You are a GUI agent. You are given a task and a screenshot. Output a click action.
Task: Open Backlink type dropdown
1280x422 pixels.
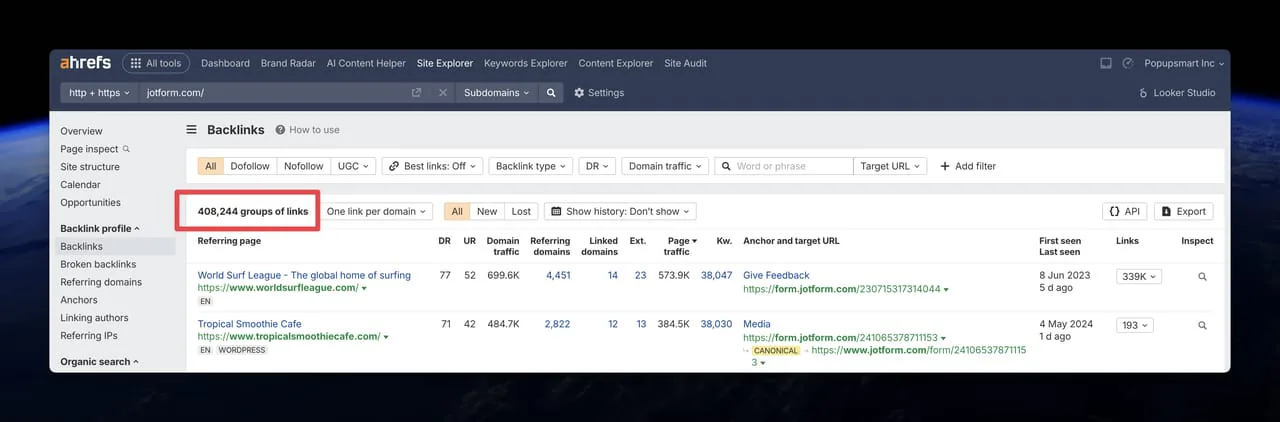531,166
